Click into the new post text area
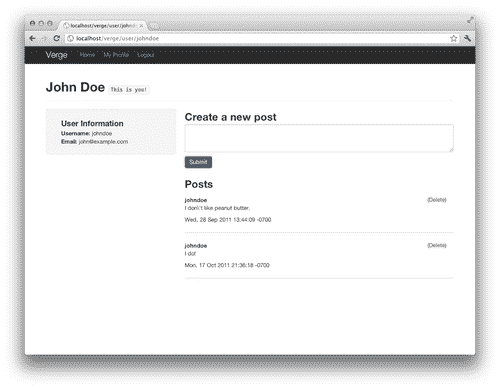The image size is (500, 389). pyautogui.click(x=319, y=138)
